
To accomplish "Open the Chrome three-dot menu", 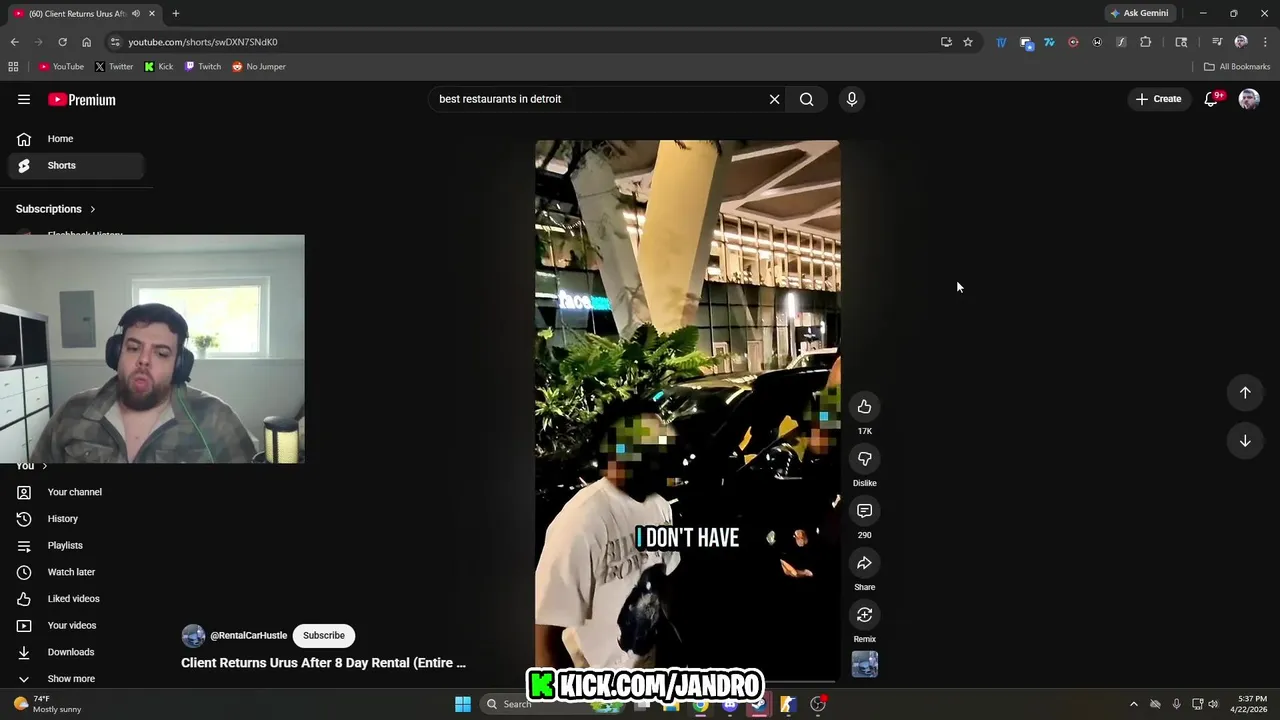I will click(1265, 42).
